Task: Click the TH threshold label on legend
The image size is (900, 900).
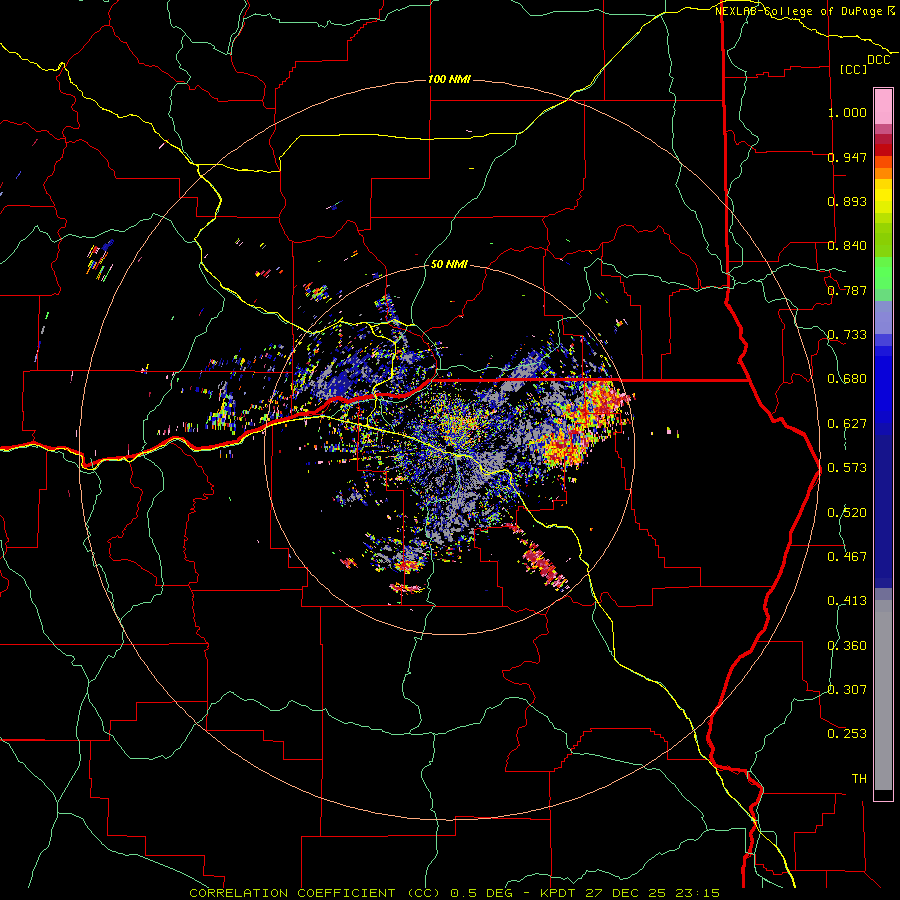Action: coord(859,778)
